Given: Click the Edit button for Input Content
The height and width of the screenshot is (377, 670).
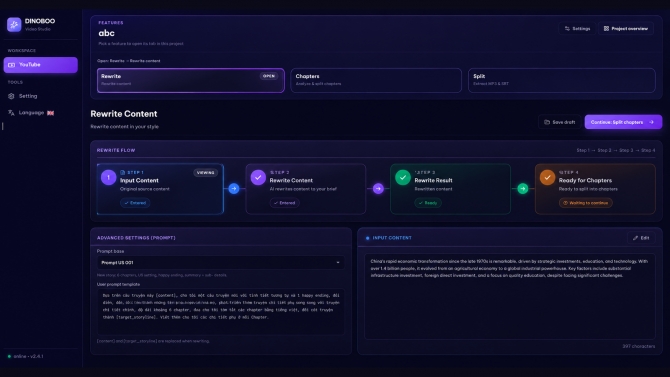Looking at the screenshot, I should pos(641,238).
